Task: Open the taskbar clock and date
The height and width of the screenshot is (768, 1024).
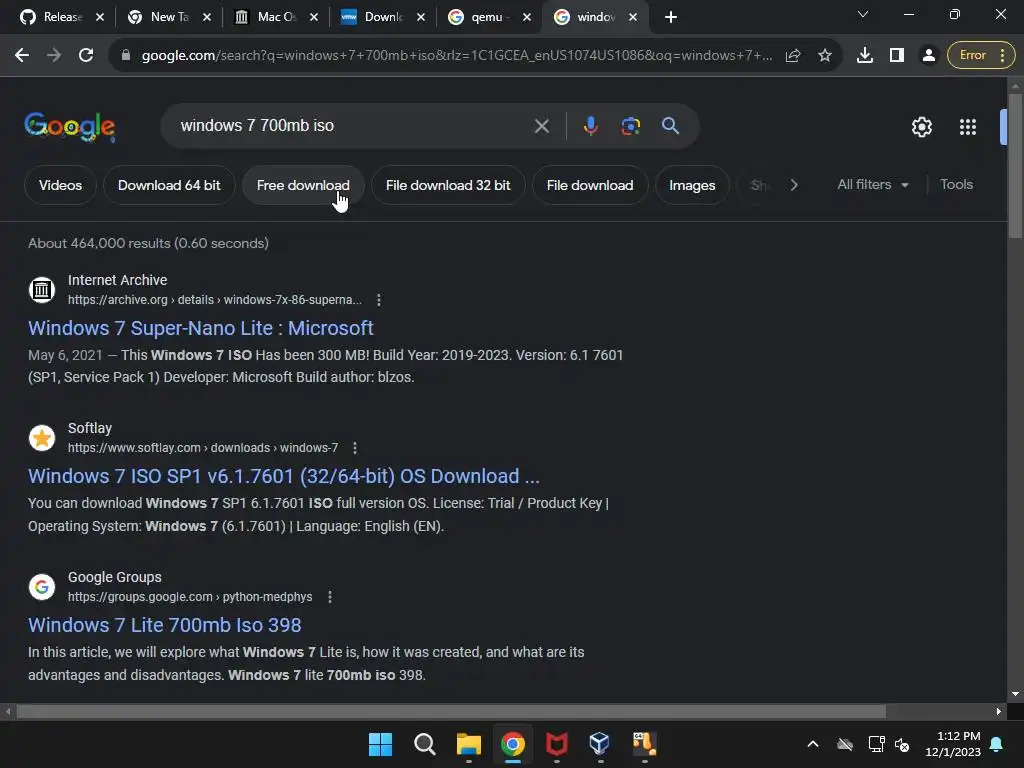Action: pyautogui.click(x=953, y=744)
